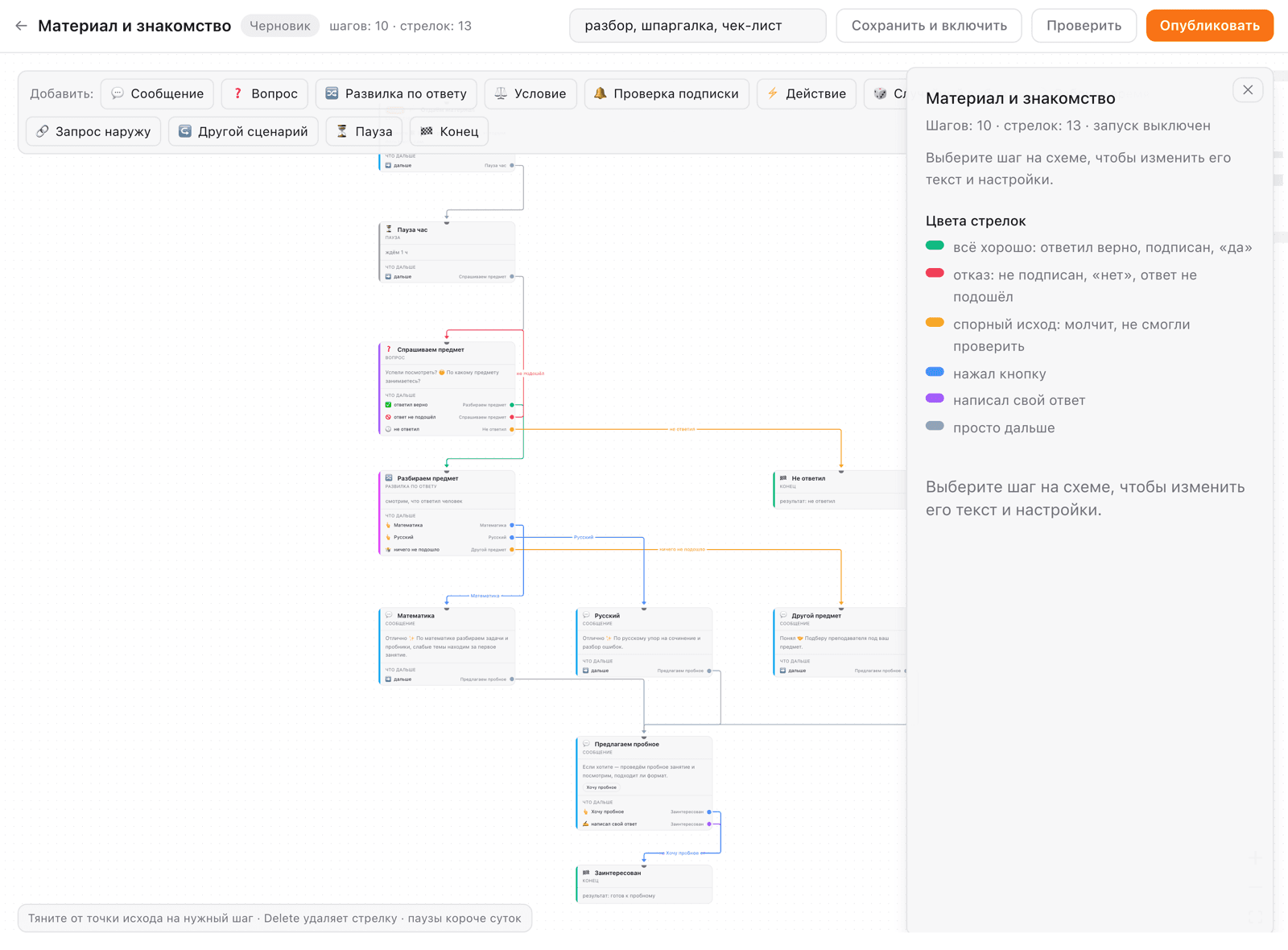Select the Не ответил end node
Image resolution: width=1288 pixels, height=950 pixels.
point(840,489)
